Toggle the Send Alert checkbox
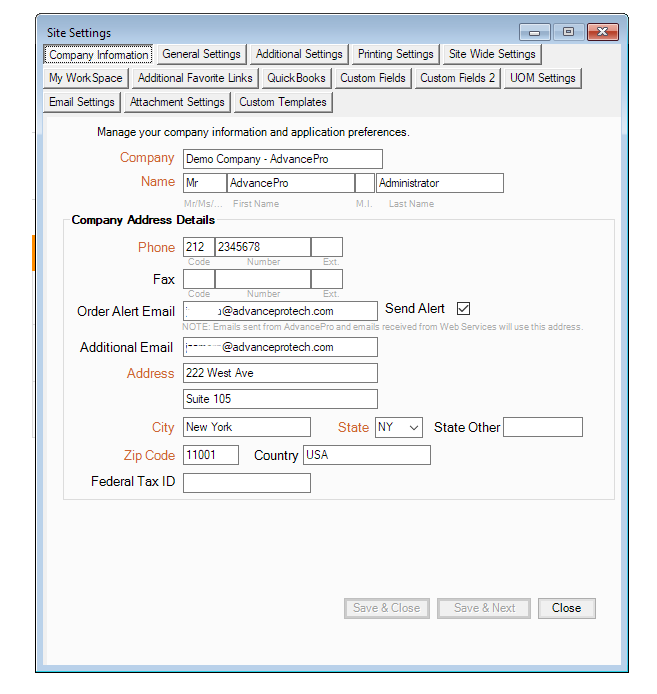Viewport: 657px width, 694px height. coord(463,309)
